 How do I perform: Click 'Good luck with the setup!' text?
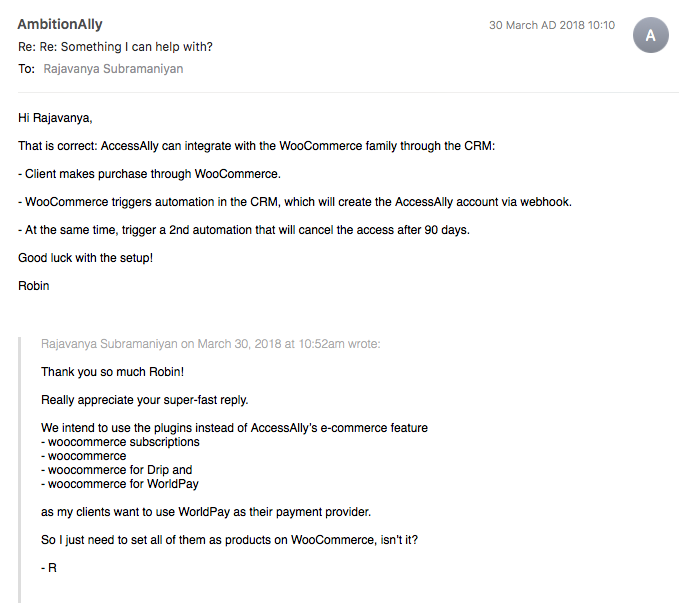pos(85,258)
